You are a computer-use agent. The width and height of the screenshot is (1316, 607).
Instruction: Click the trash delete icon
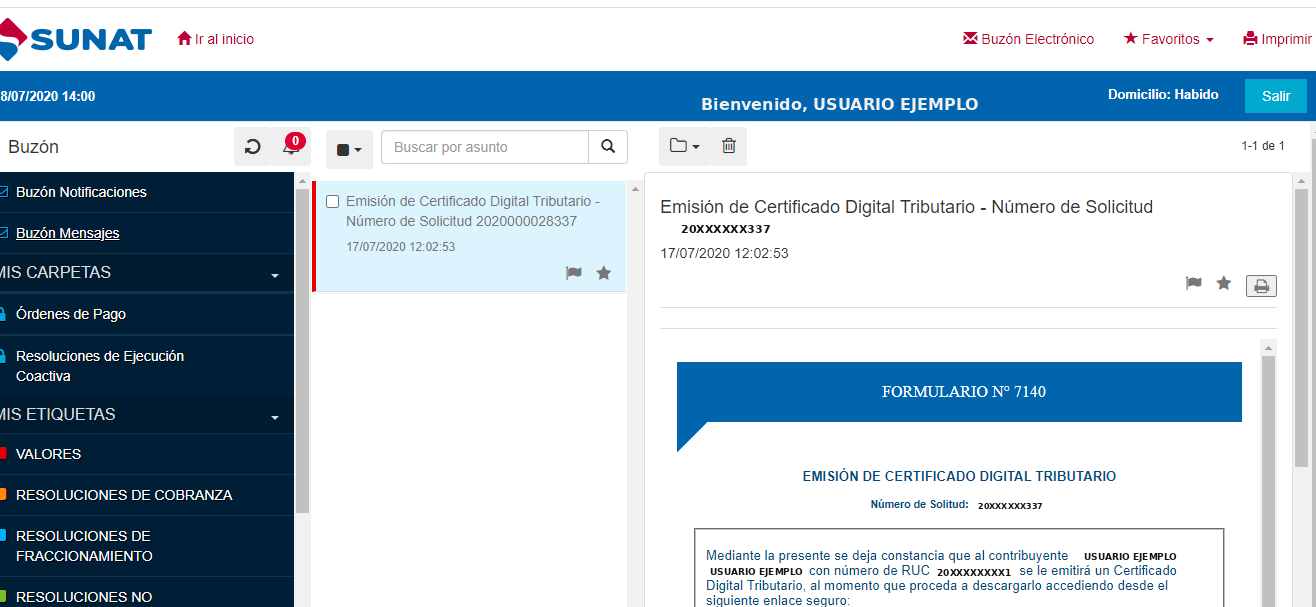tap(729, 146)
